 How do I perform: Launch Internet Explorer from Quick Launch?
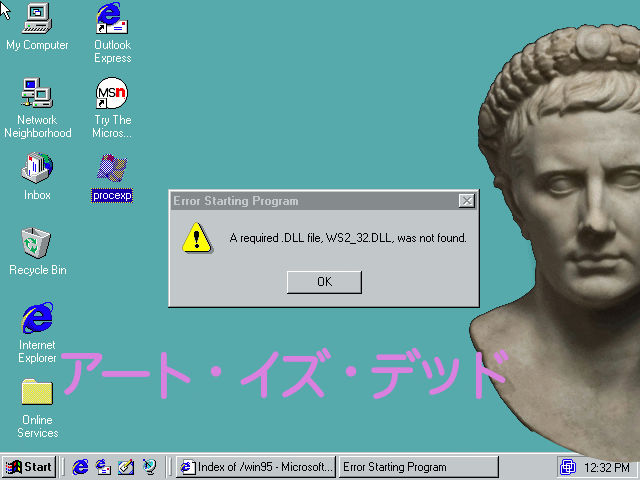pos(81,467)
